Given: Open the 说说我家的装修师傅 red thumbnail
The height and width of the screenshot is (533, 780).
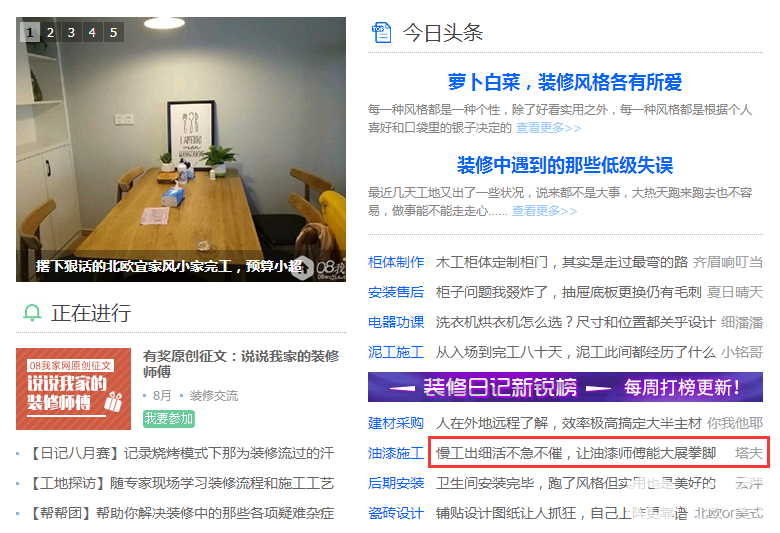Looking at the screenshot, I should click(74, 389).
